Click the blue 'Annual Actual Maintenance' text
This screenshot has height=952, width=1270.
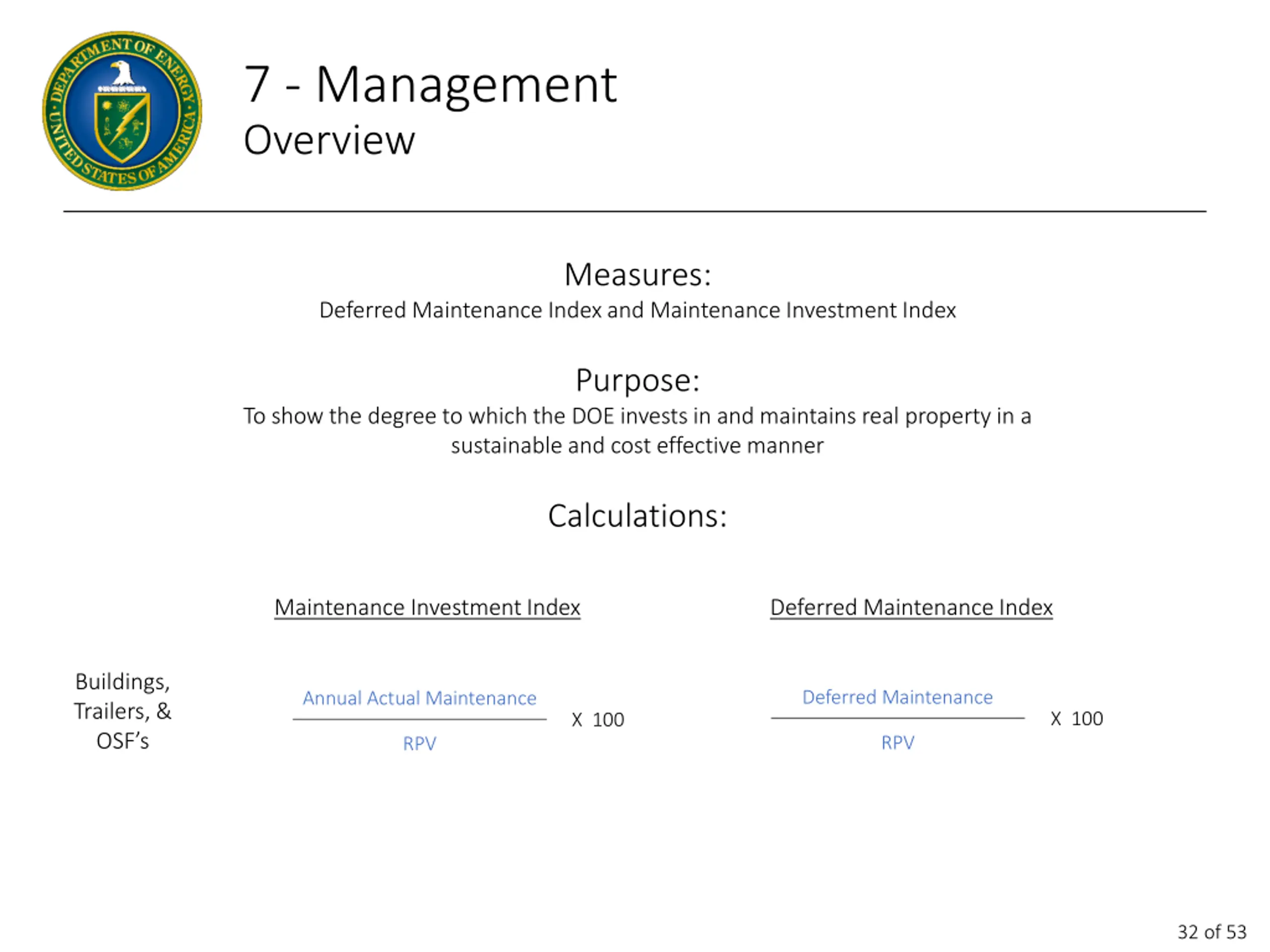419,698
